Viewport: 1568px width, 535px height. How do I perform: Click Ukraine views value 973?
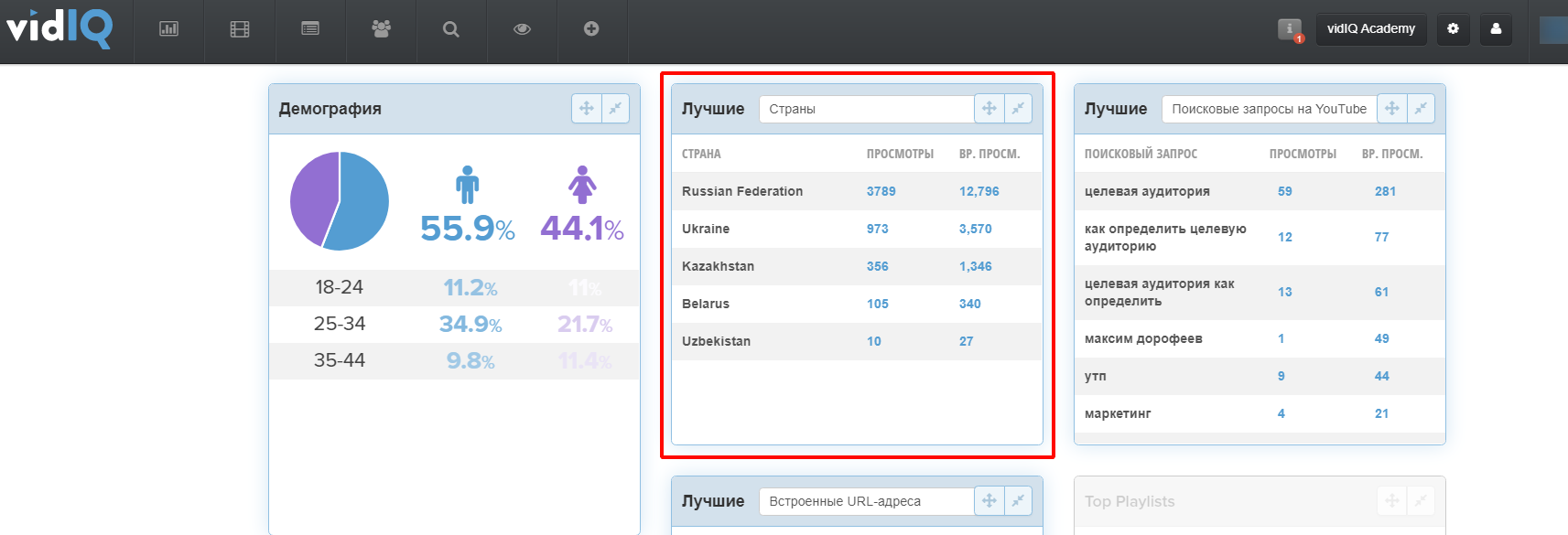[x=878, y=229]
